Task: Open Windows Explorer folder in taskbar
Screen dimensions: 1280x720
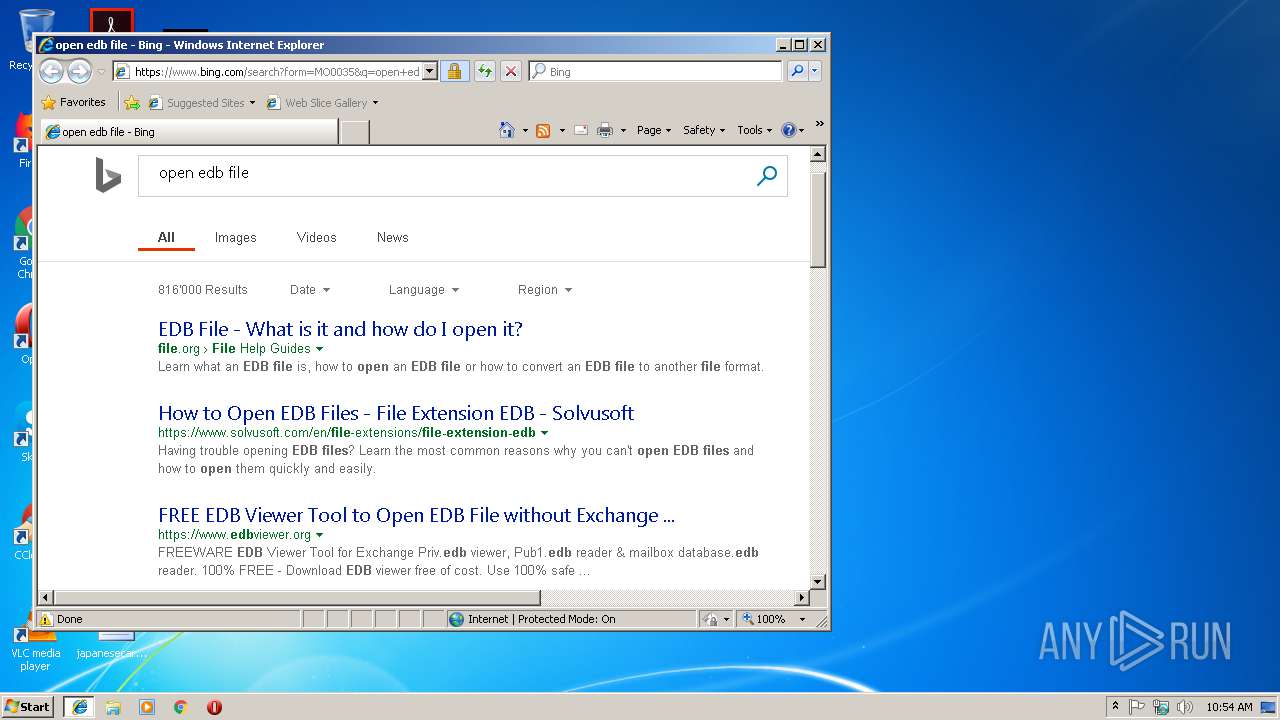Action: coord(113,707)
